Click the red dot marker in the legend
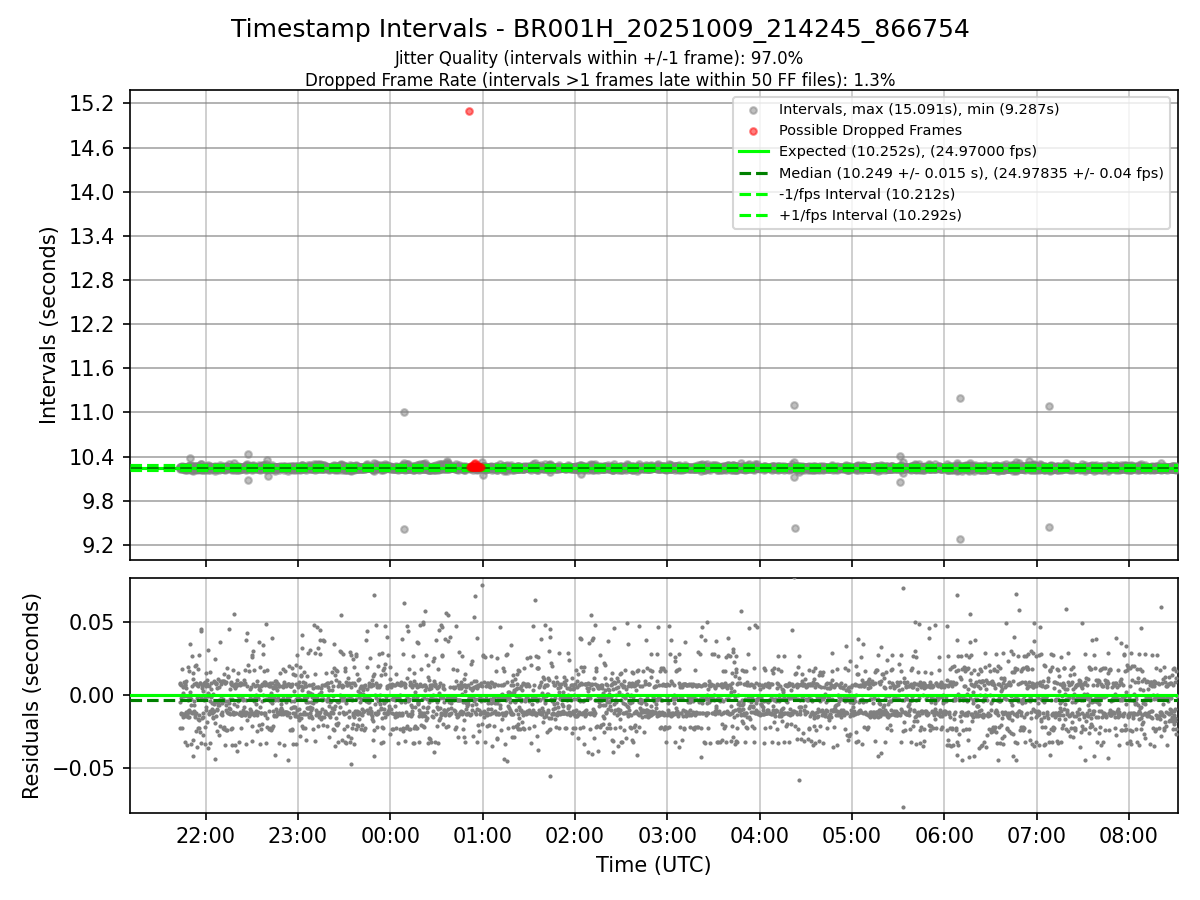Screen dimensions: 1200x900 (x=753, y=131)
